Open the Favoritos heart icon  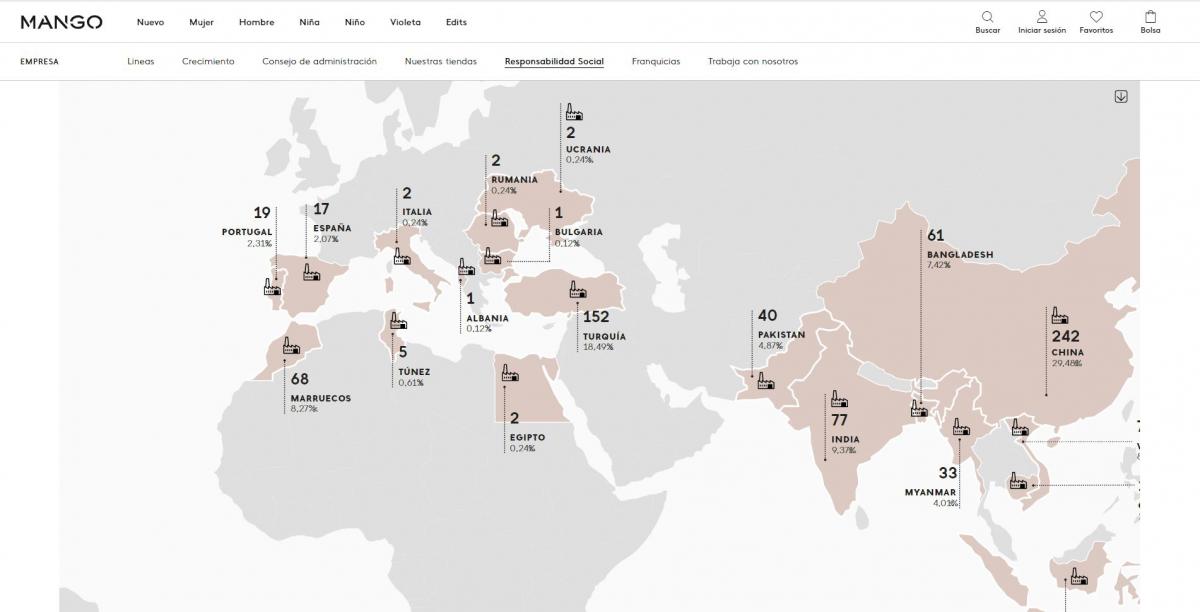pos(1096,16)
